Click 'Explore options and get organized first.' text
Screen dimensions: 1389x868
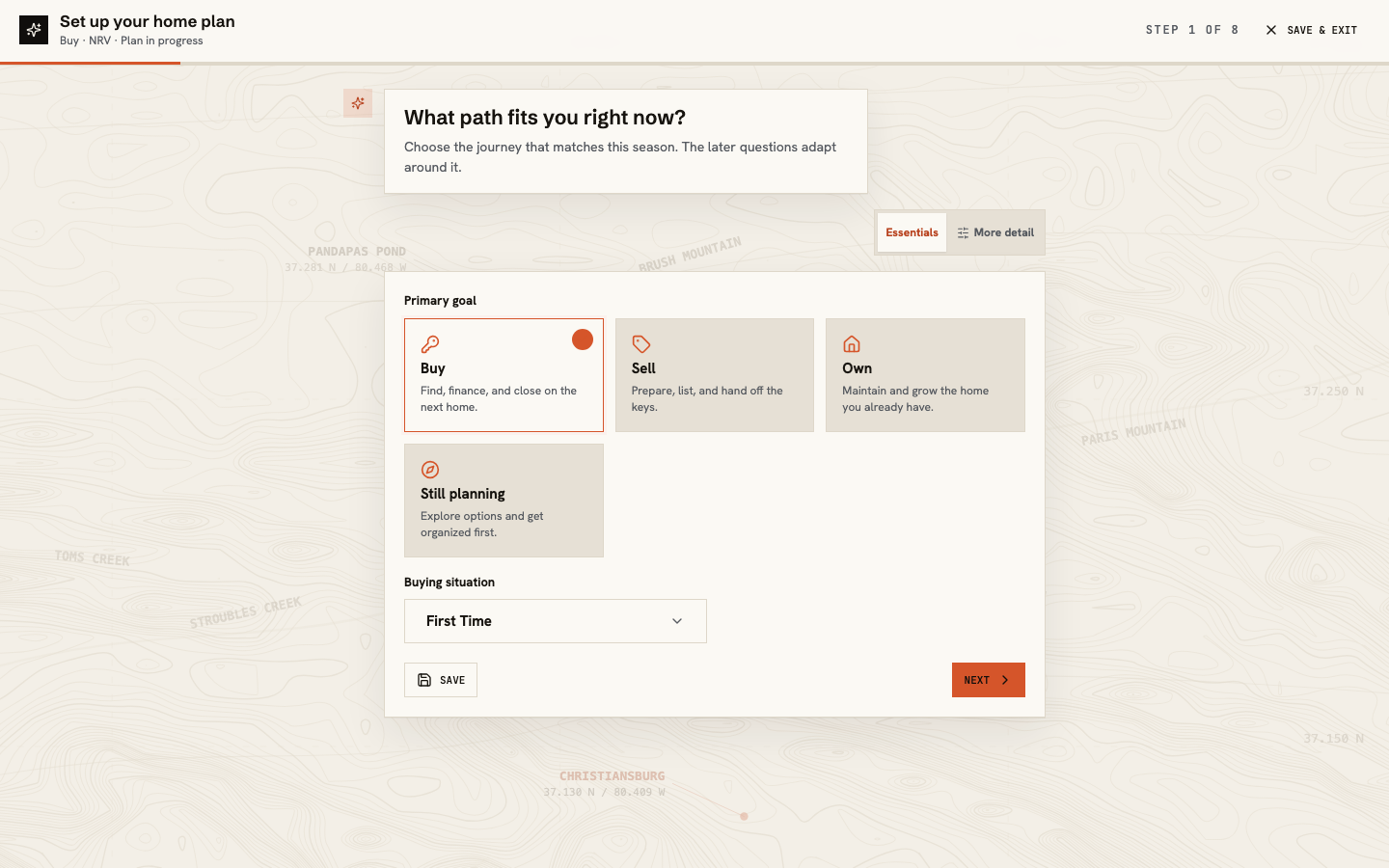click(x=482, y=524)
